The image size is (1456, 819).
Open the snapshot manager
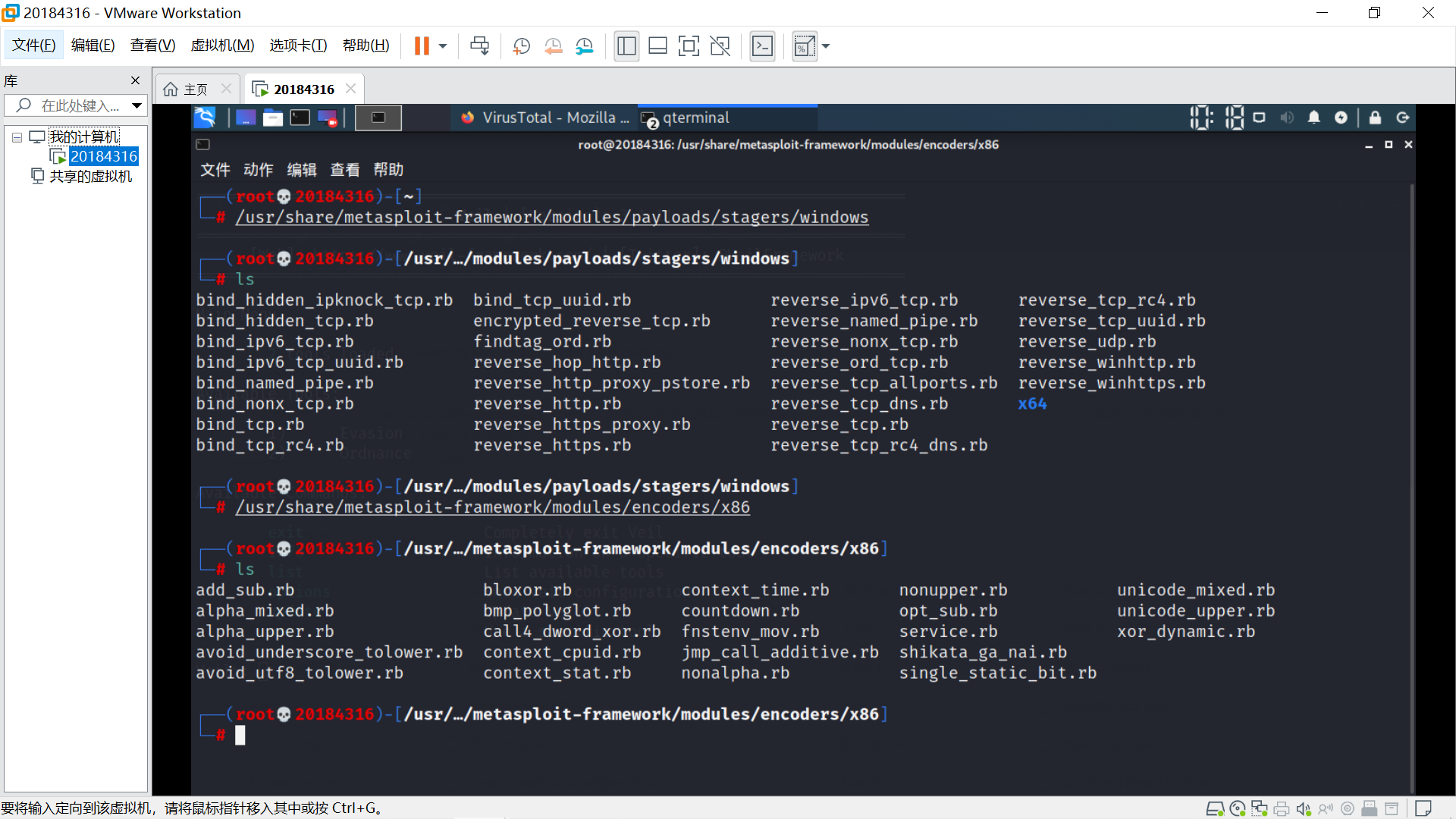point(584,46)
